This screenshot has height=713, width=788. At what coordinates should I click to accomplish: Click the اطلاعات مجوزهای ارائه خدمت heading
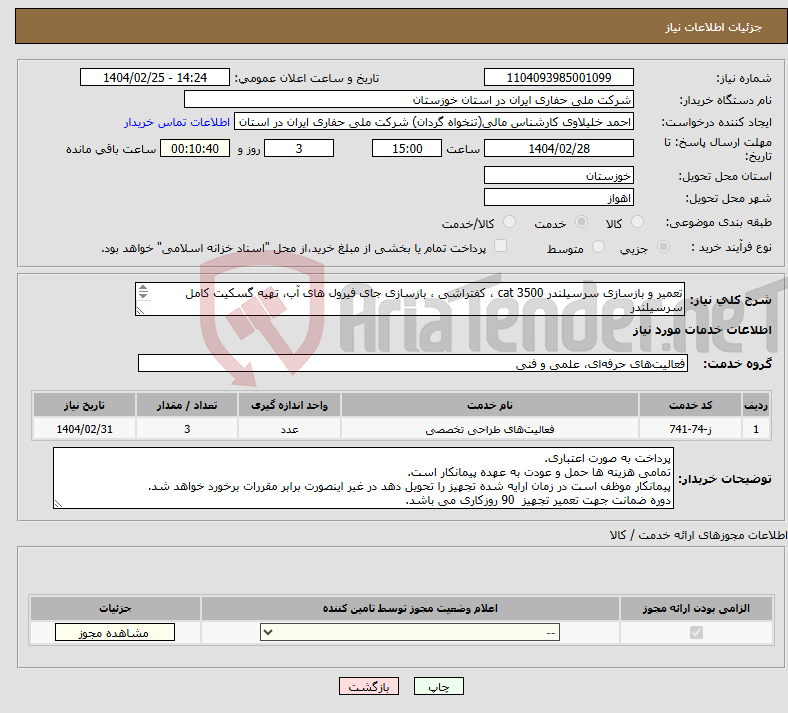[699, 535]
